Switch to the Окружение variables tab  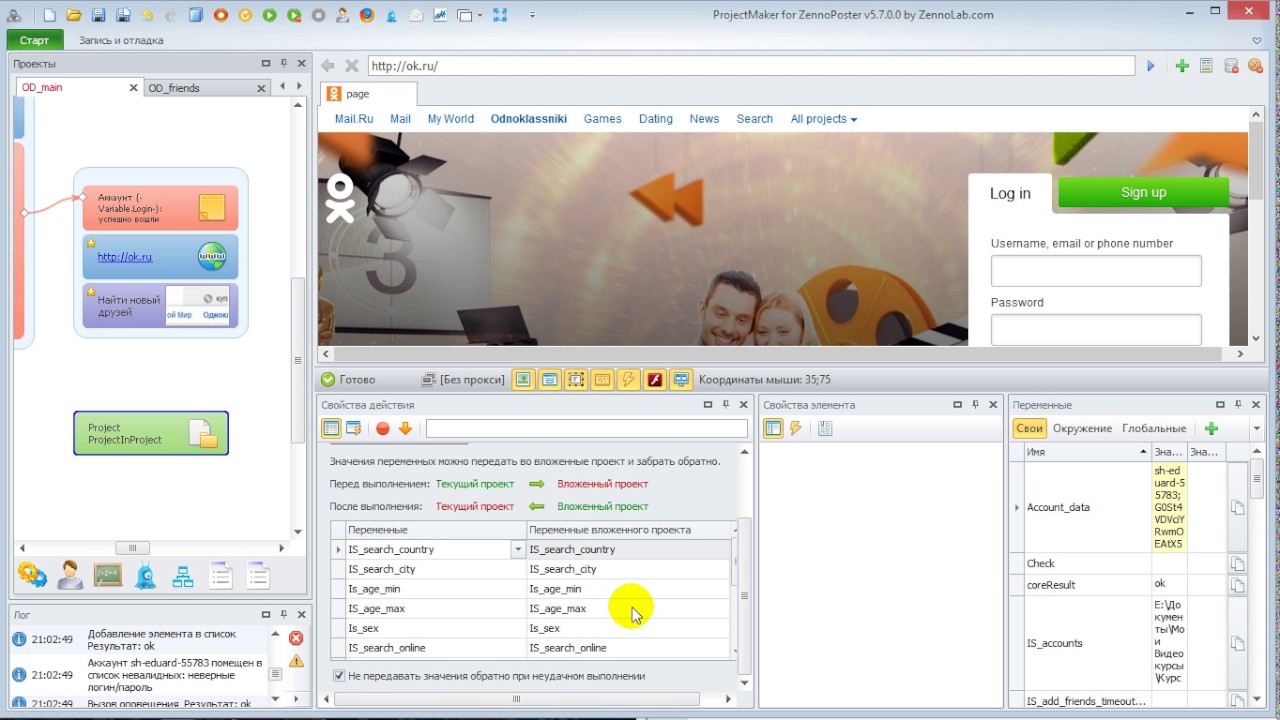[1082, 428]
